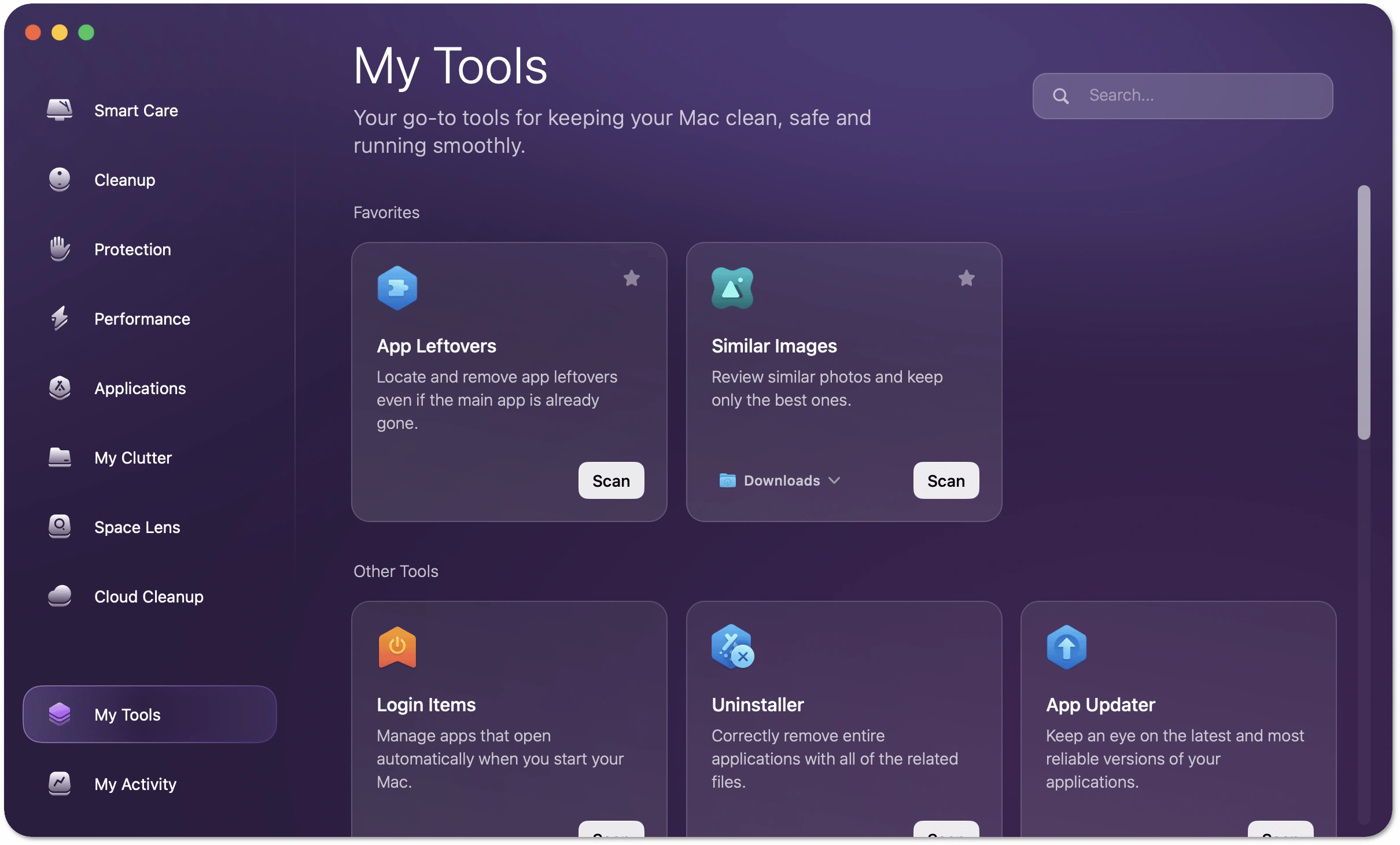
Task: Click the Smart Care monitor icon
Action: [x=60, y=110]
